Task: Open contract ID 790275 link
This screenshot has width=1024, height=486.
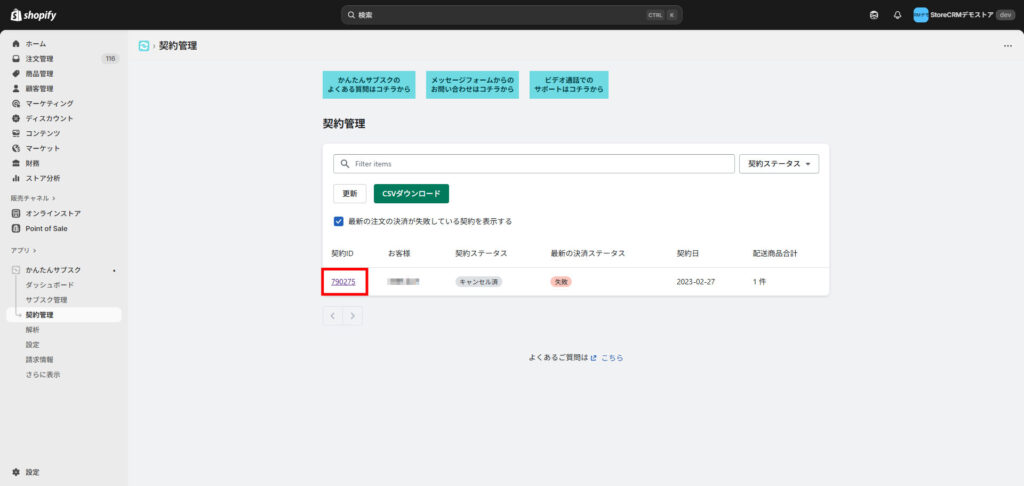Action: pos(343,282)
